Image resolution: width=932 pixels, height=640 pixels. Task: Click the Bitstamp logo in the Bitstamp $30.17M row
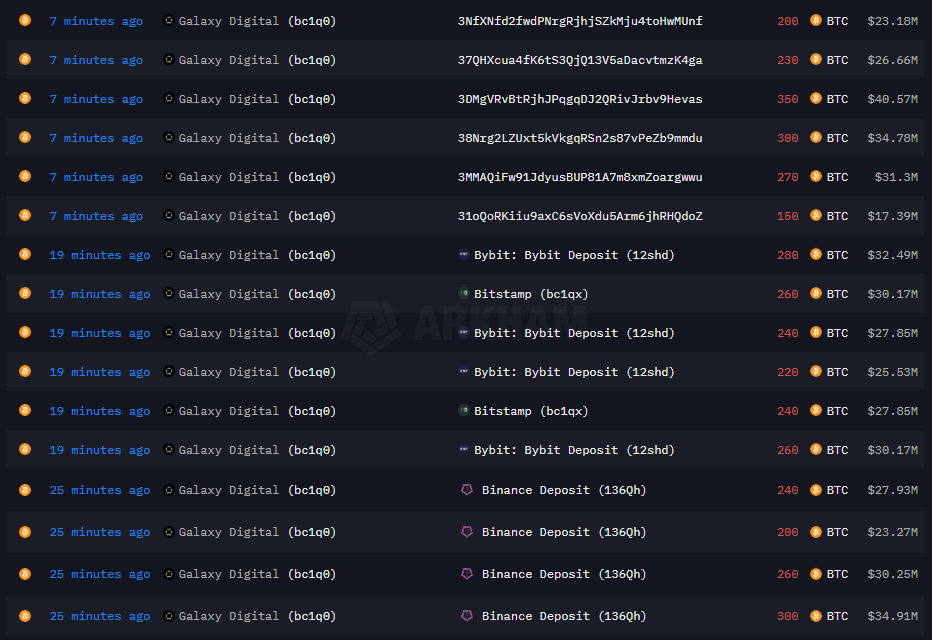pos(464,293)
